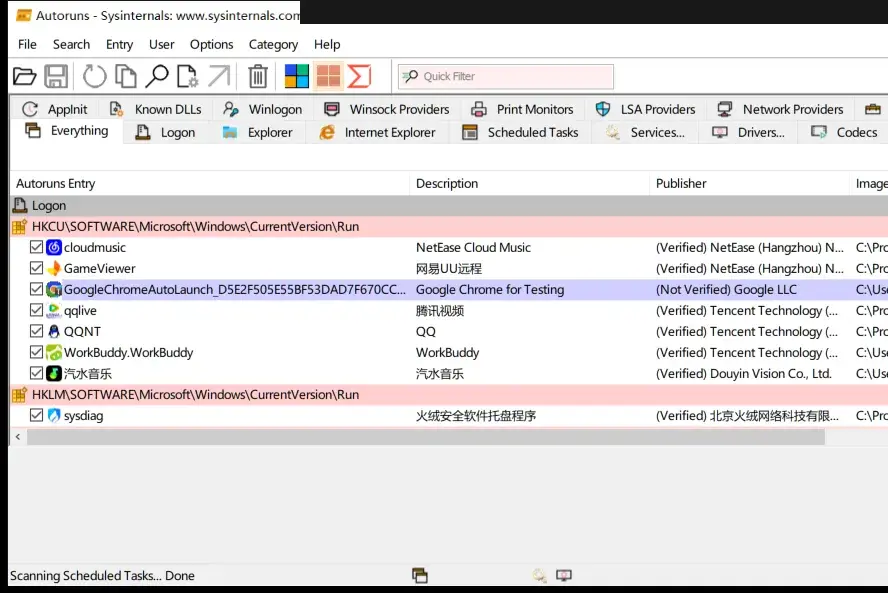The width and height of the screenshot is (888, 593).
Task: Jump to entry with the arrow icon
Action: [219, 76]
